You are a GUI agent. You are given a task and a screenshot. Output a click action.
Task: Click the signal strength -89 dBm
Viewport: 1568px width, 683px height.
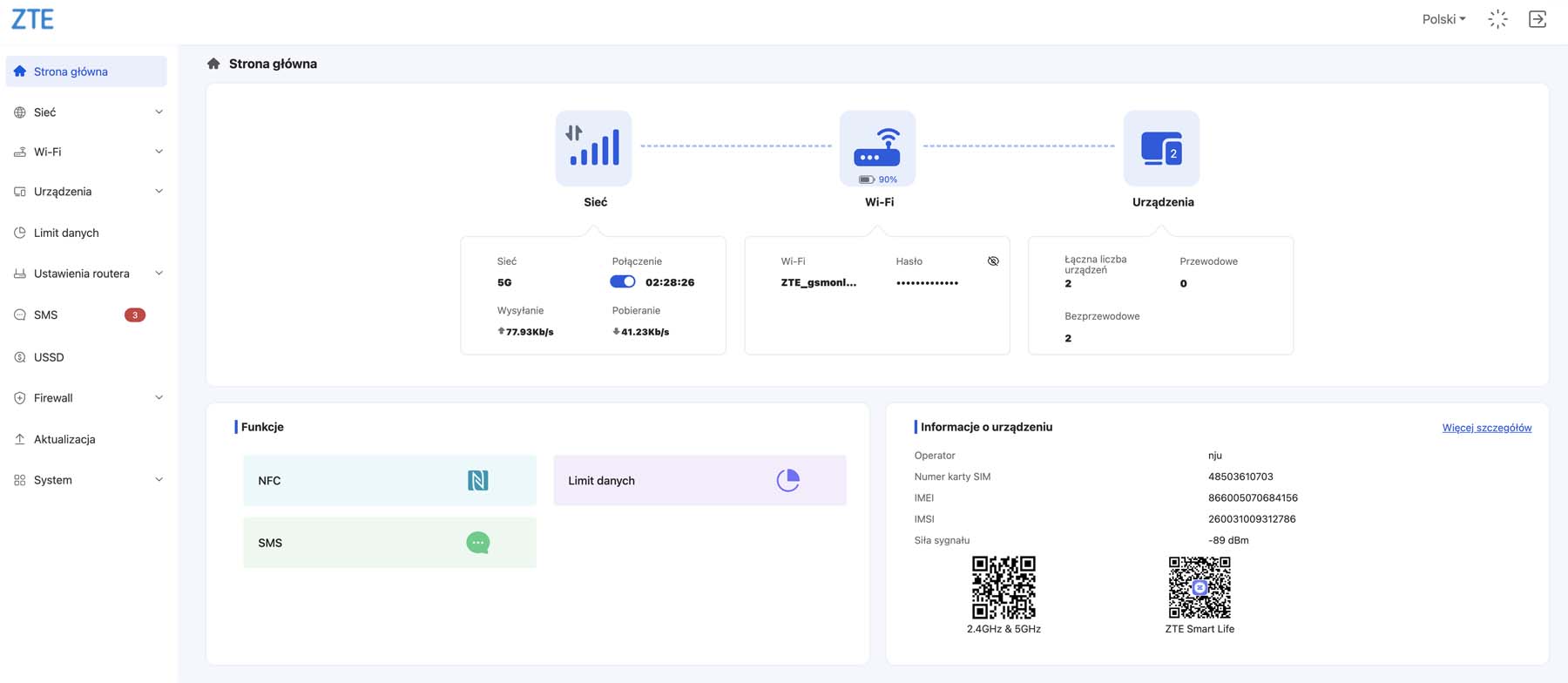click(1228, 540)
